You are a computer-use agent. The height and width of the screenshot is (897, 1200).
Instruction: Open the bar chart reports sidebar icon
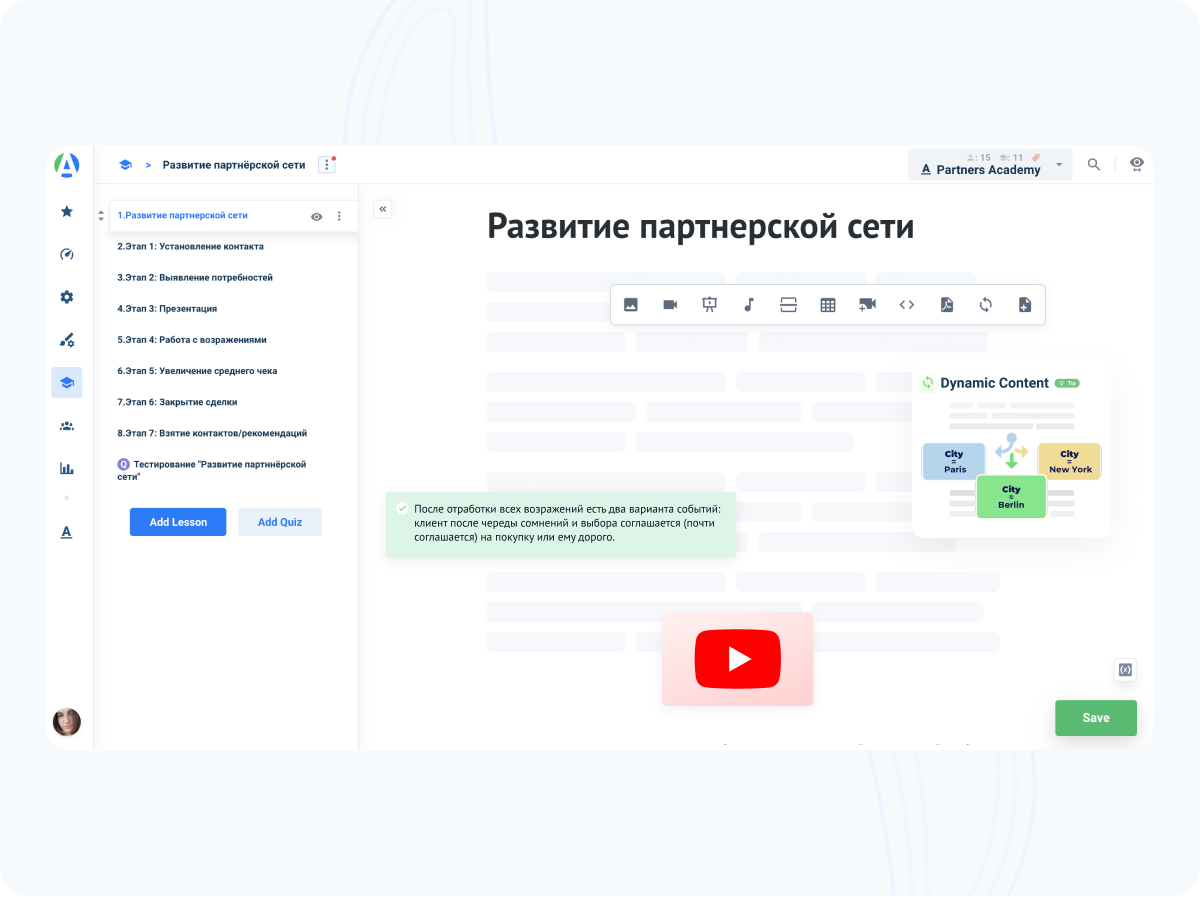click(x=67, y=467)
